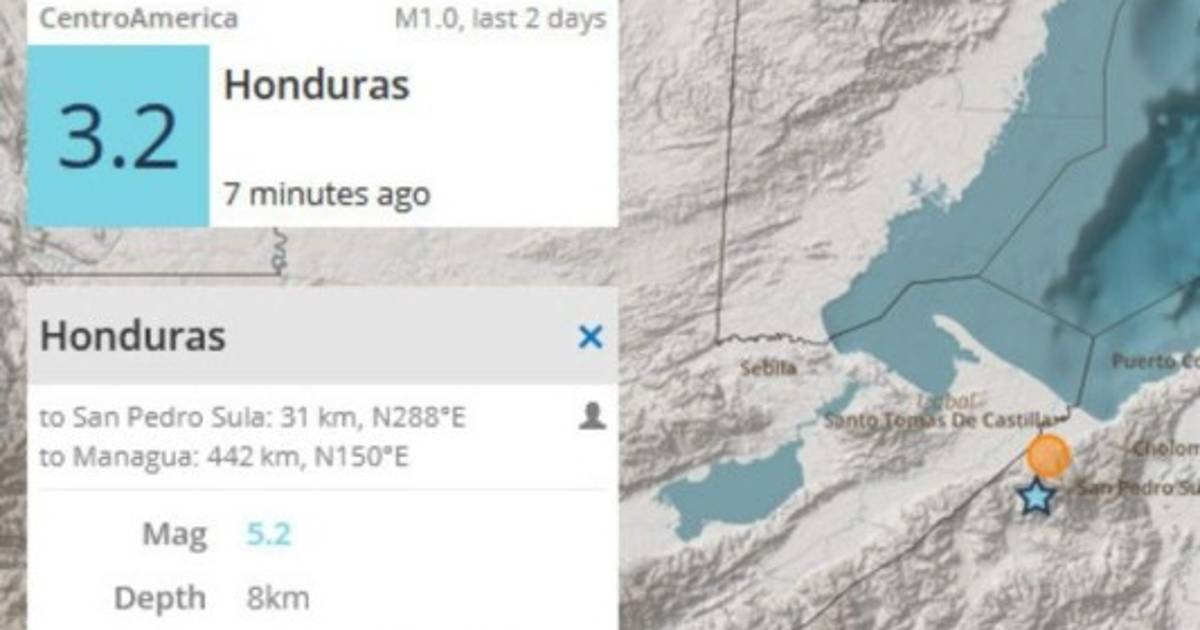Image resolution: width=1200 pixels, height=630 pixels.
Task: Select the Managua distance line
Action: pyautogui.click(x=224, y=457)
